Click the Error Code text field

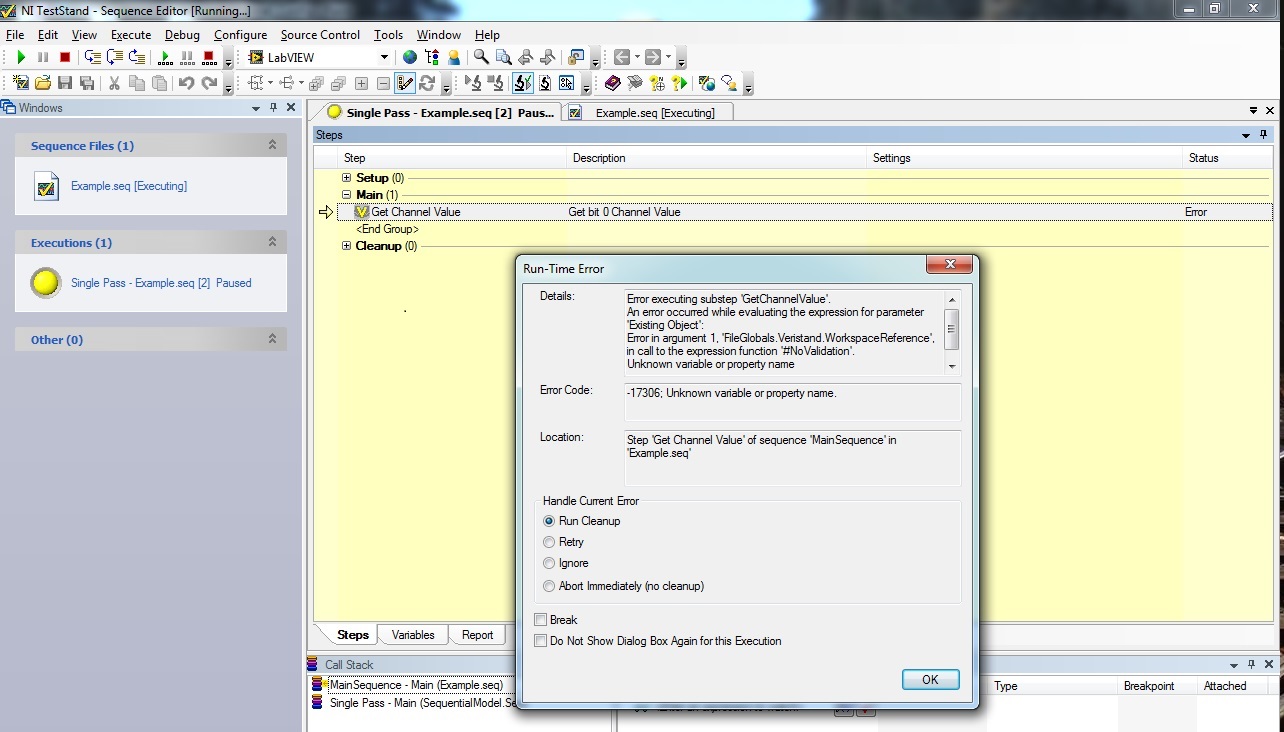(791, 401)
